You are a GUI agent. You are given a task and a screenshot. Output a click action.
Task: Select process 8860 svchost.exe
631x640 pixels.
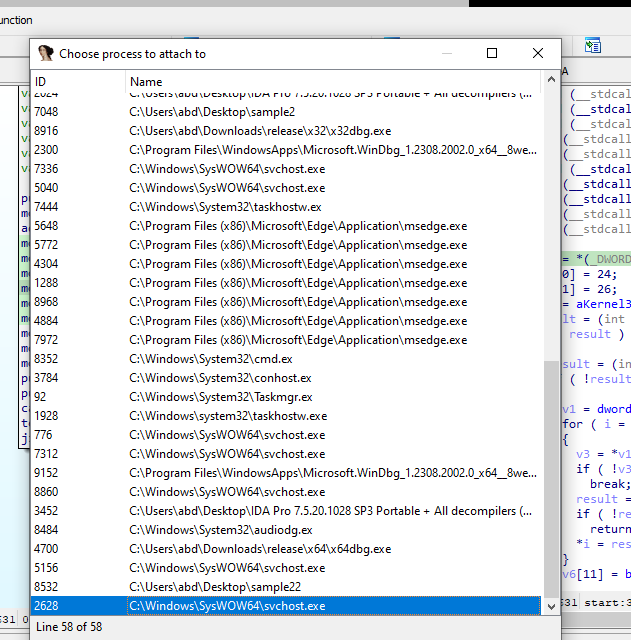pyautogui.click(x=286, y=491)
